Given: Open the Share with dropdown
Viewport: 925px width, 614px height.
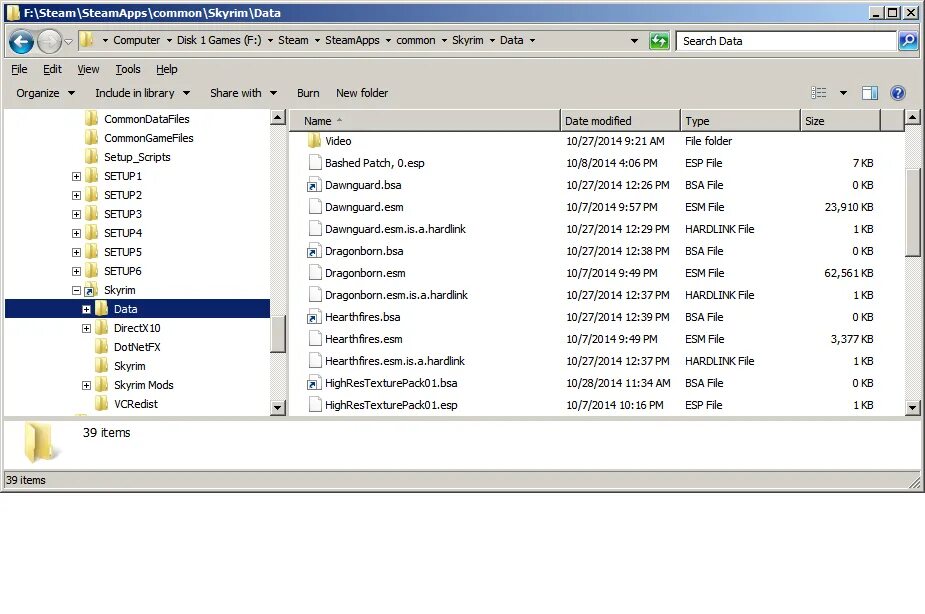Looking at the screenshot, I should point(243,93).
